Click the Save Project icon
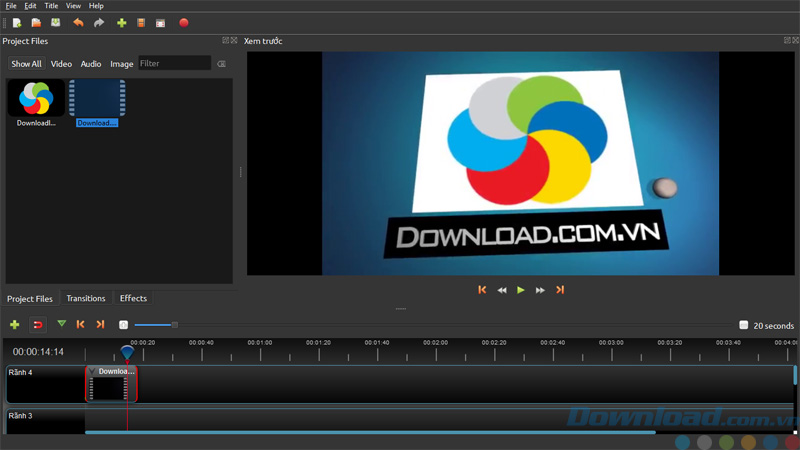800x450 pixels. [x=56, y=23]
